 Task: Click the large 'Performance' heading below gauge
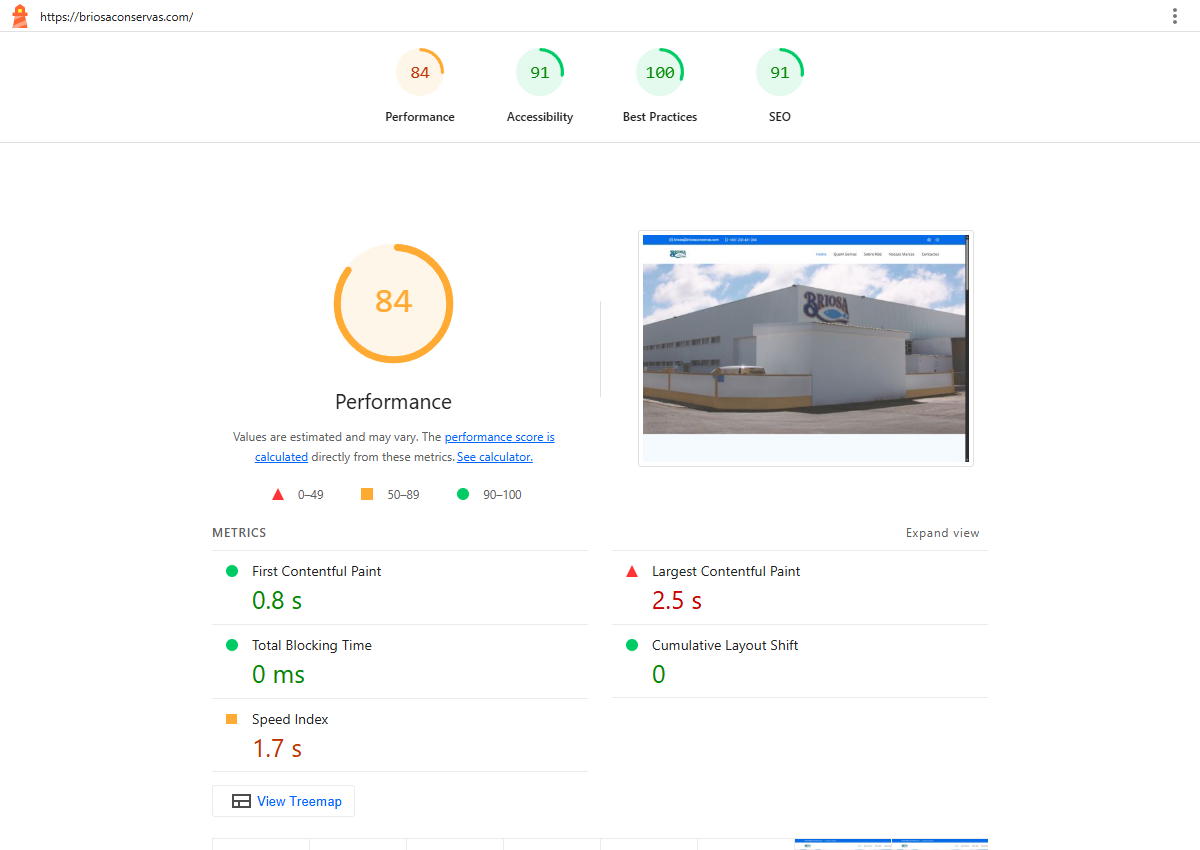coord(393,402)
